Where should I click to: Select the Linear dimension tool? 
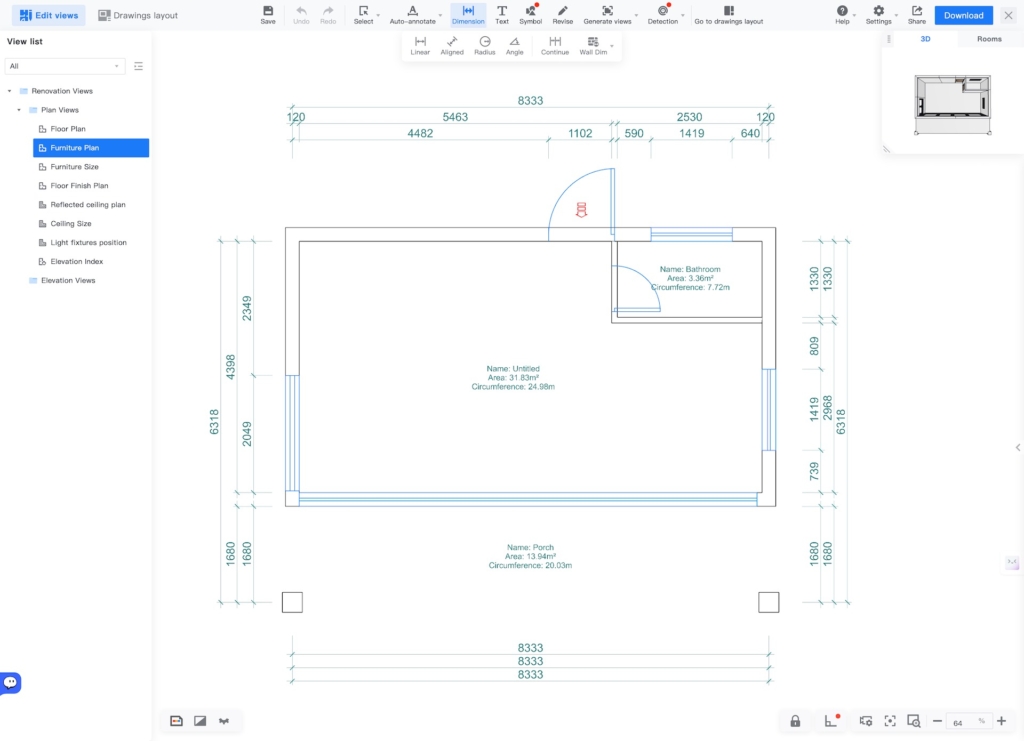pos(420,45)
